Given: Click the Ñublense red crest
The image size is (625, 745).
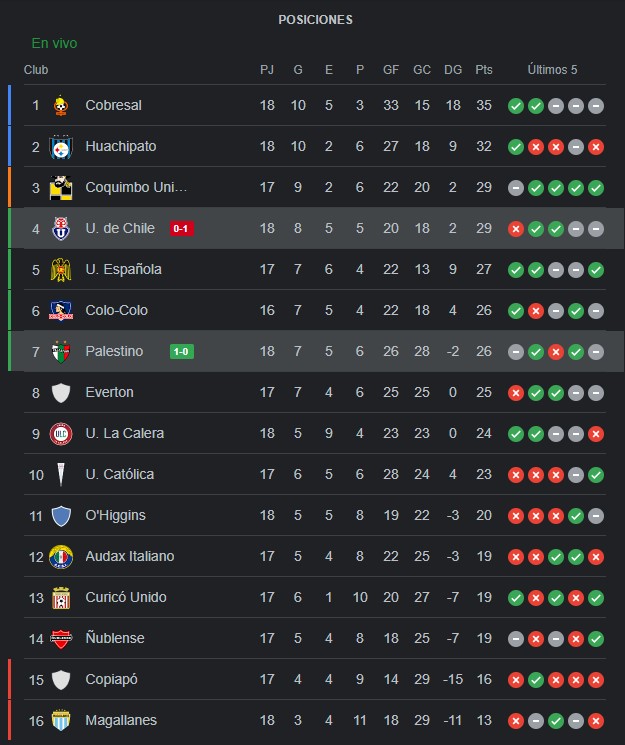Looking at the screenshot, I should point(61,639).
